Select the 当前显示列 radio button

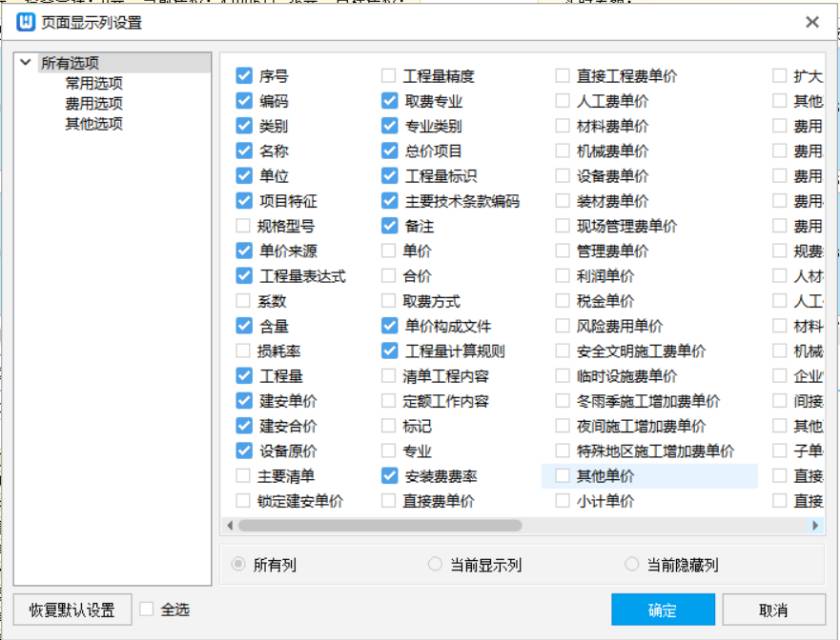pyautogui.click(x=435, y=564)
